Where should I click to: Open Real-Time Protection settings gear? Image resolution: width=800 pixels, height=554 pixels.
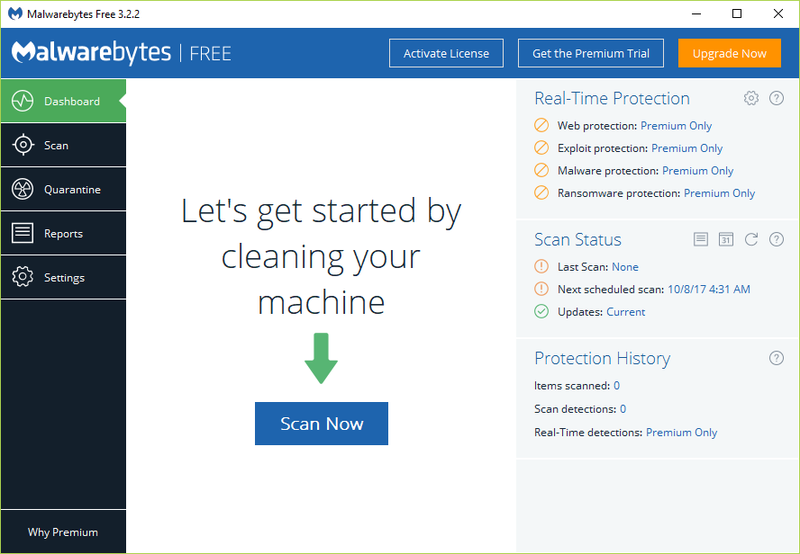[x=751, y=98]
